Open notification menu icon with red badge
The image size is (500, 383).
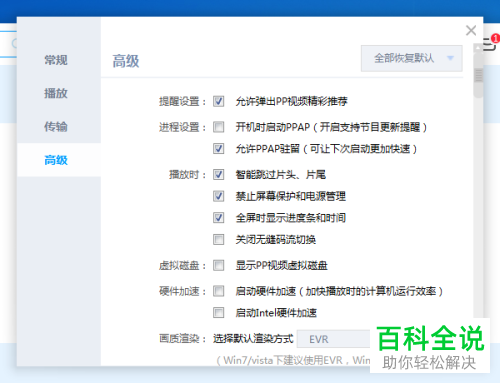click(490, 43)
